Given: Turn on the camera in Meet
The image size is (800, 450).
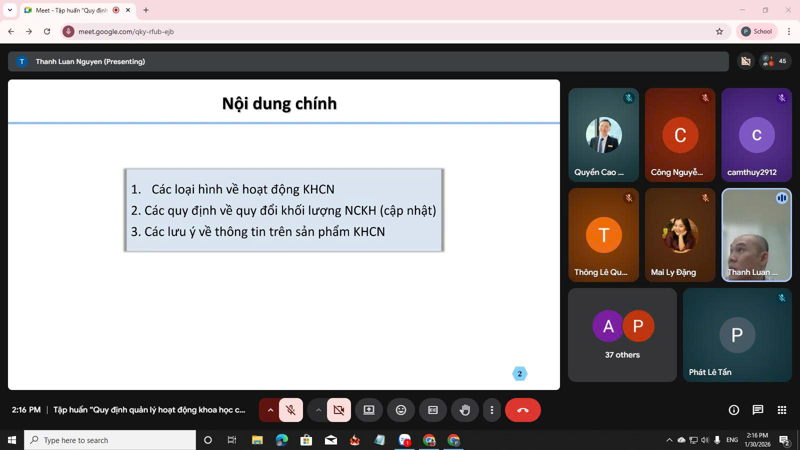Looking at the screenshot, I should (x=339, y=410).
